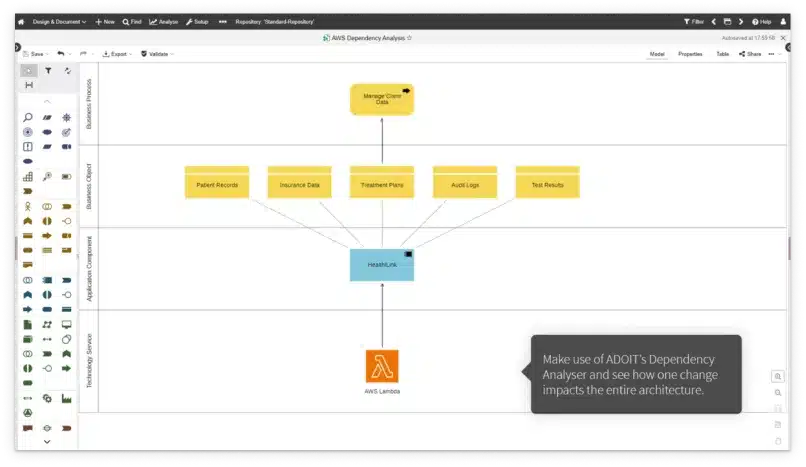Show more options in top navigation bar

tap(223, 22)
